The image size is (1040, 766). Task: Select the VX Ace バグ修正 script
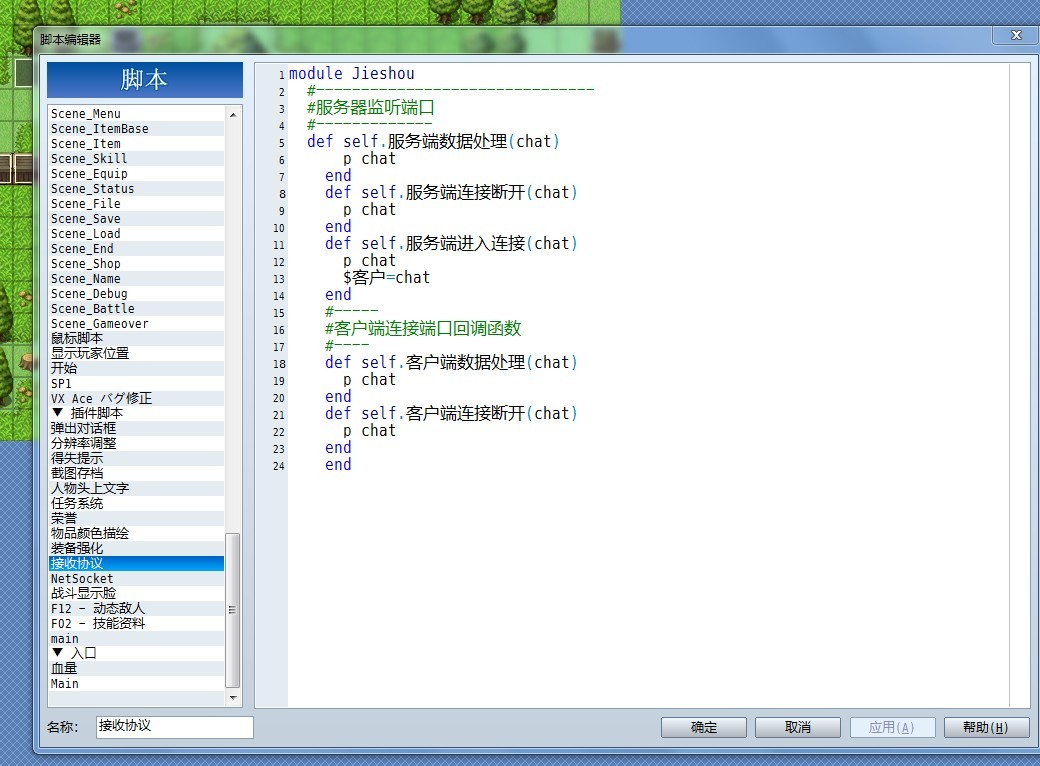(x=137, y=399)
